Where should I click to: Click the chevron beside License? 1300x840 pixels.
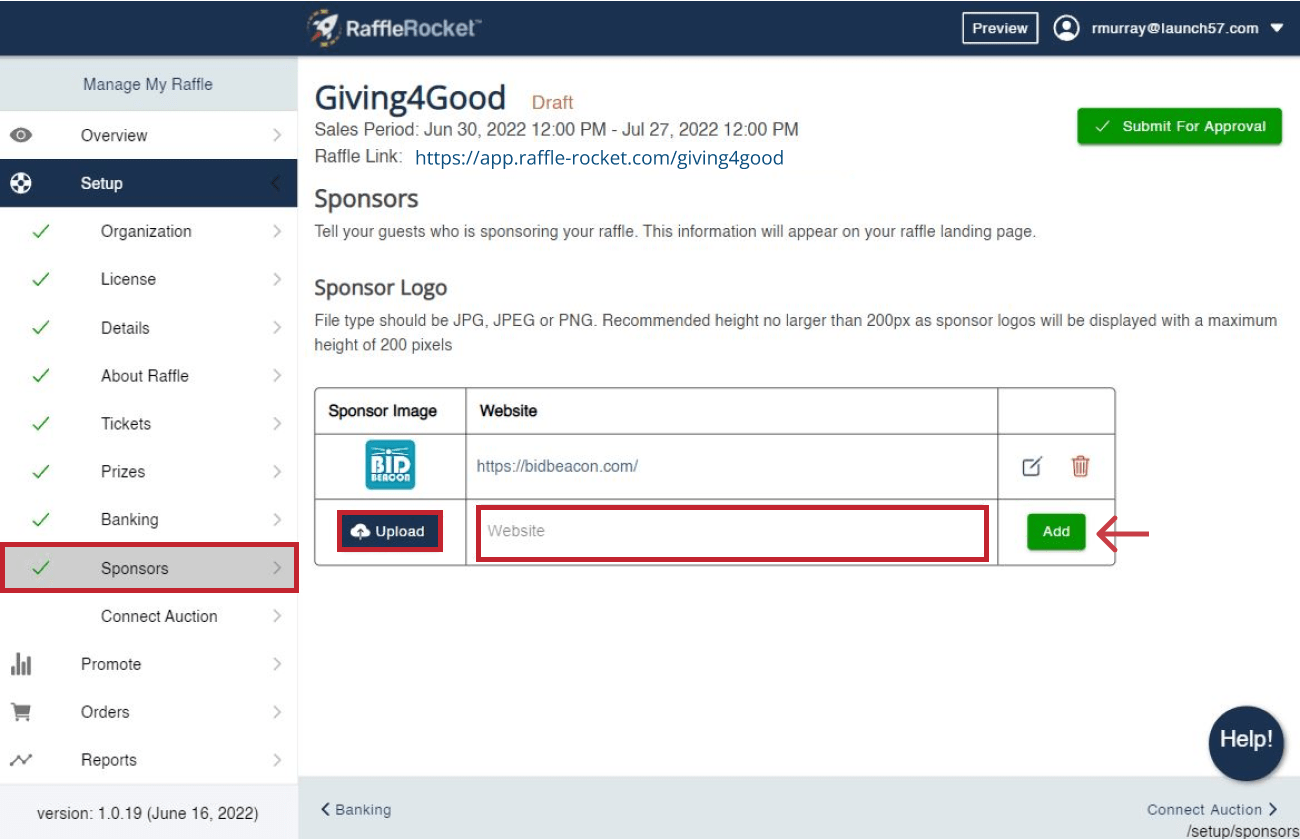[277, 279]
